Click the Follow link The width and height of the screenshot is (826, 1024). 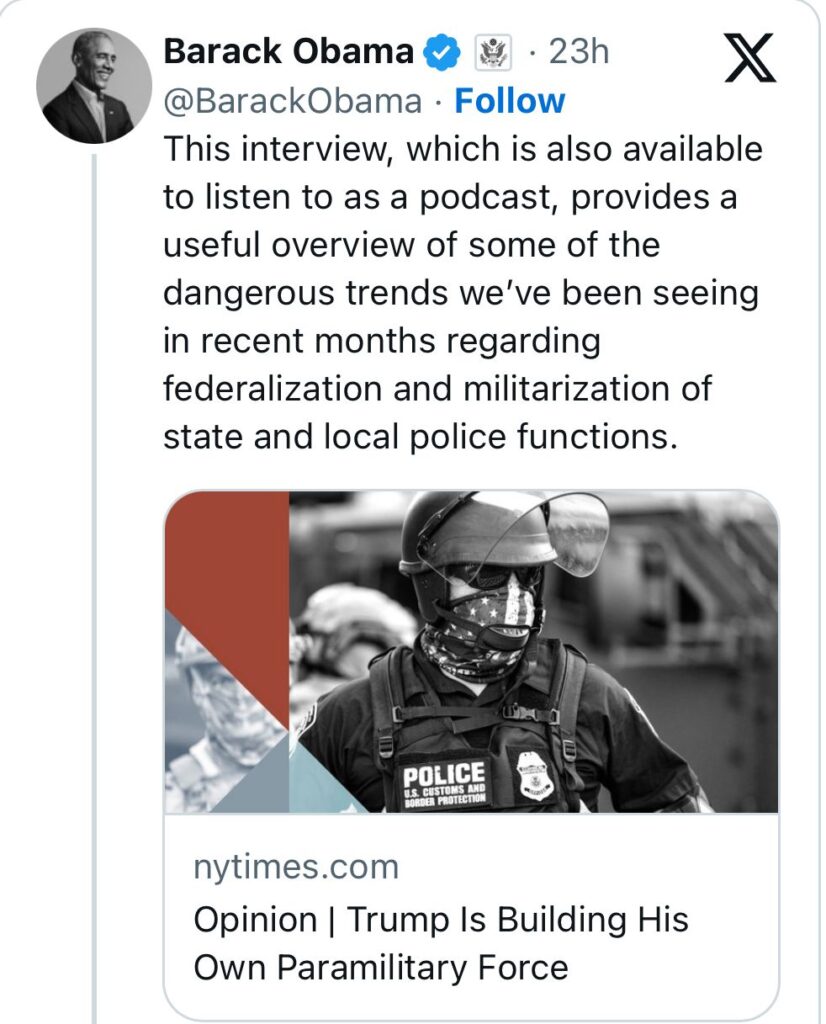[x=510, y=101]
